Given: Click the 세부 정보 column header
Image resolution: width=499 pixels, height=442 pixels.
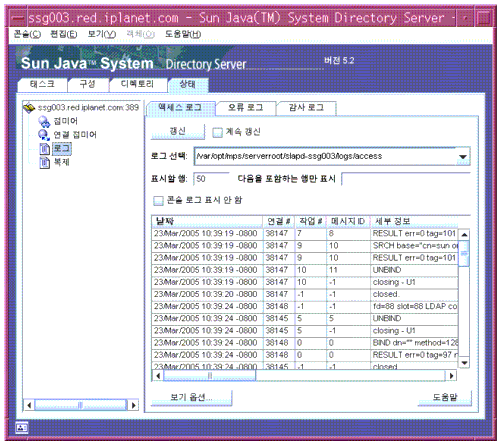Looking at the screenshot, I should (x=414, y=221).
